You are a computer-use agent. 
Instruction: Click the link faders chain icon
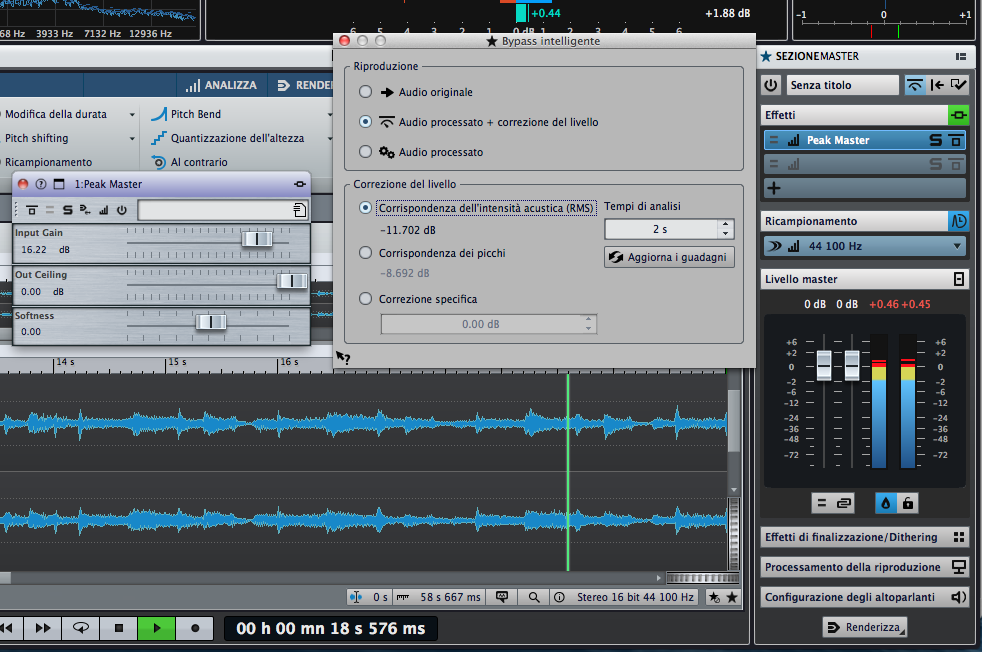[x=844, y=503]
